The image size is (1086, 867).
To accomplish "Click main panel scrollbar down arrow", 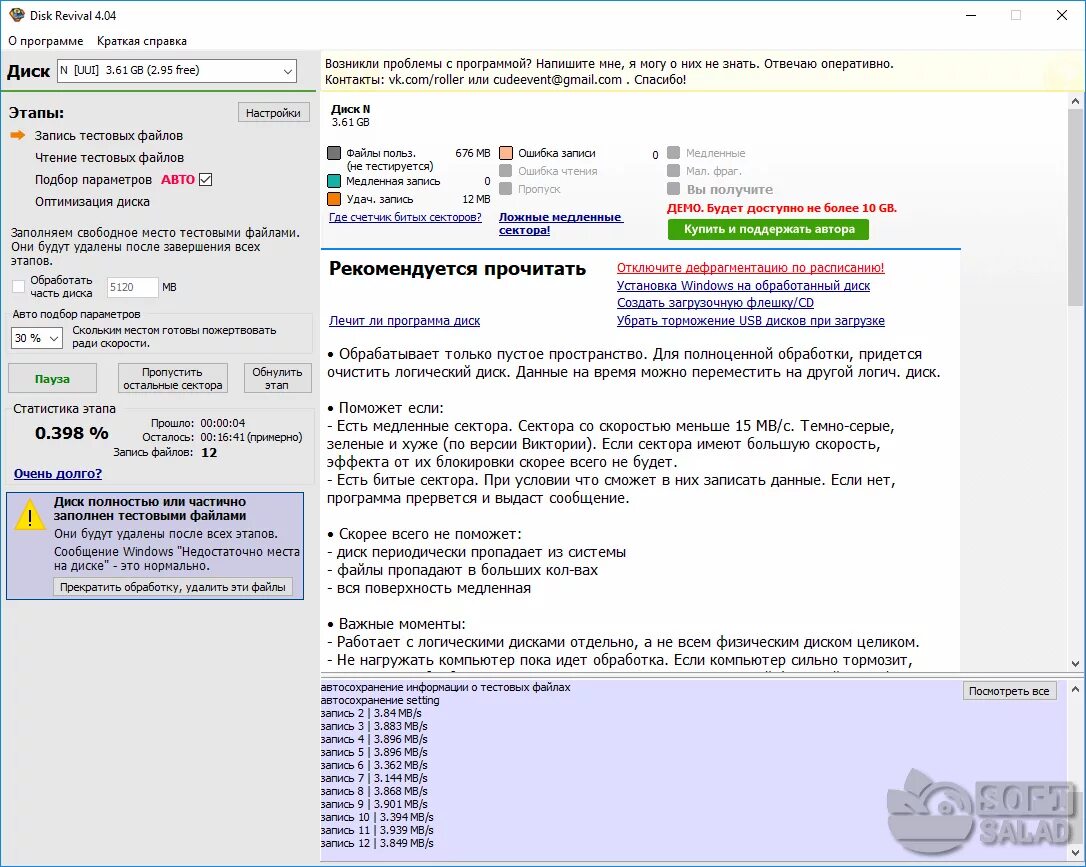I will pos(1075,663).
